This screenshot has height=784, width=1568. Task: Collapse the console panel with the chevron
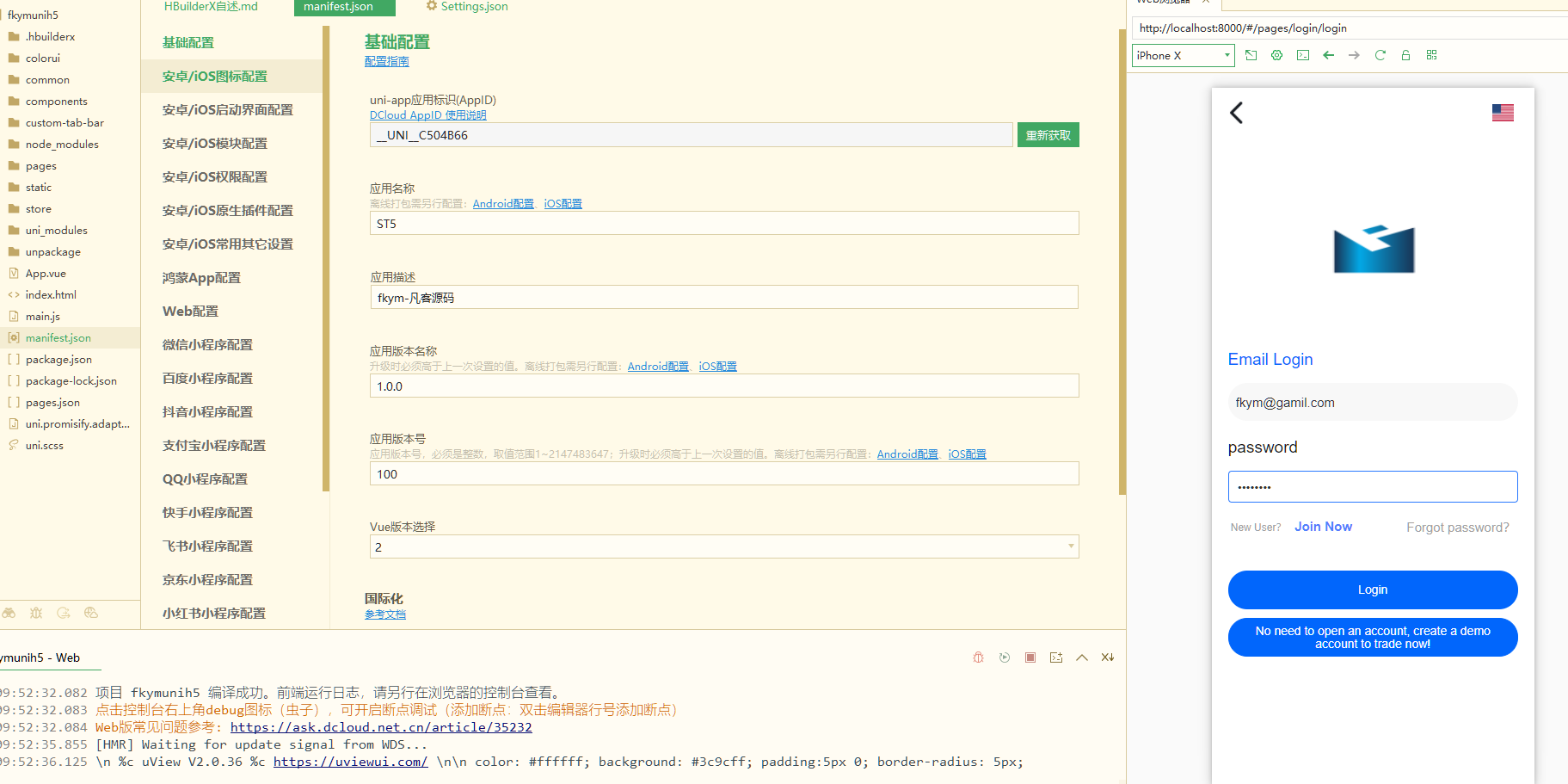click(x=1082, y=657)
